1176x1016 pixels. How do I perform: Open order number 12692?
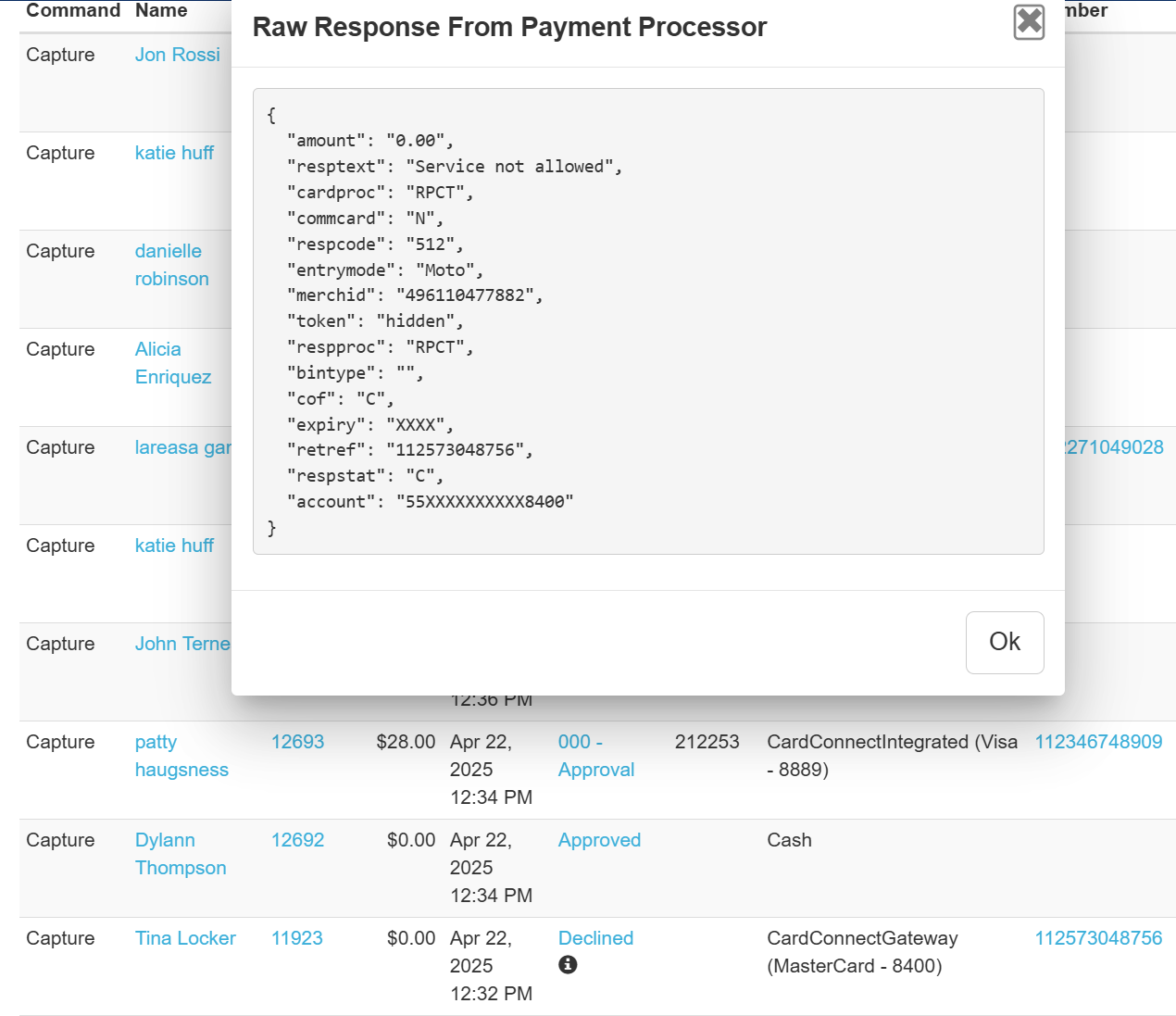point(297,840)
